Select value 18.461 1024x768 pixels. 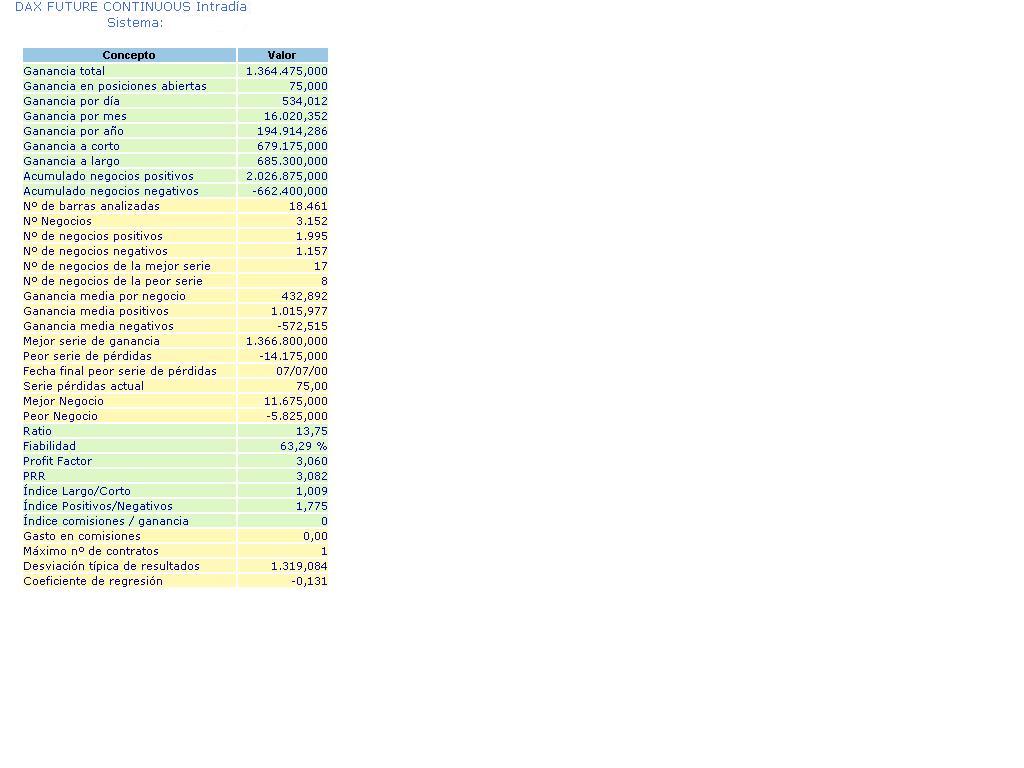point(308,206)
